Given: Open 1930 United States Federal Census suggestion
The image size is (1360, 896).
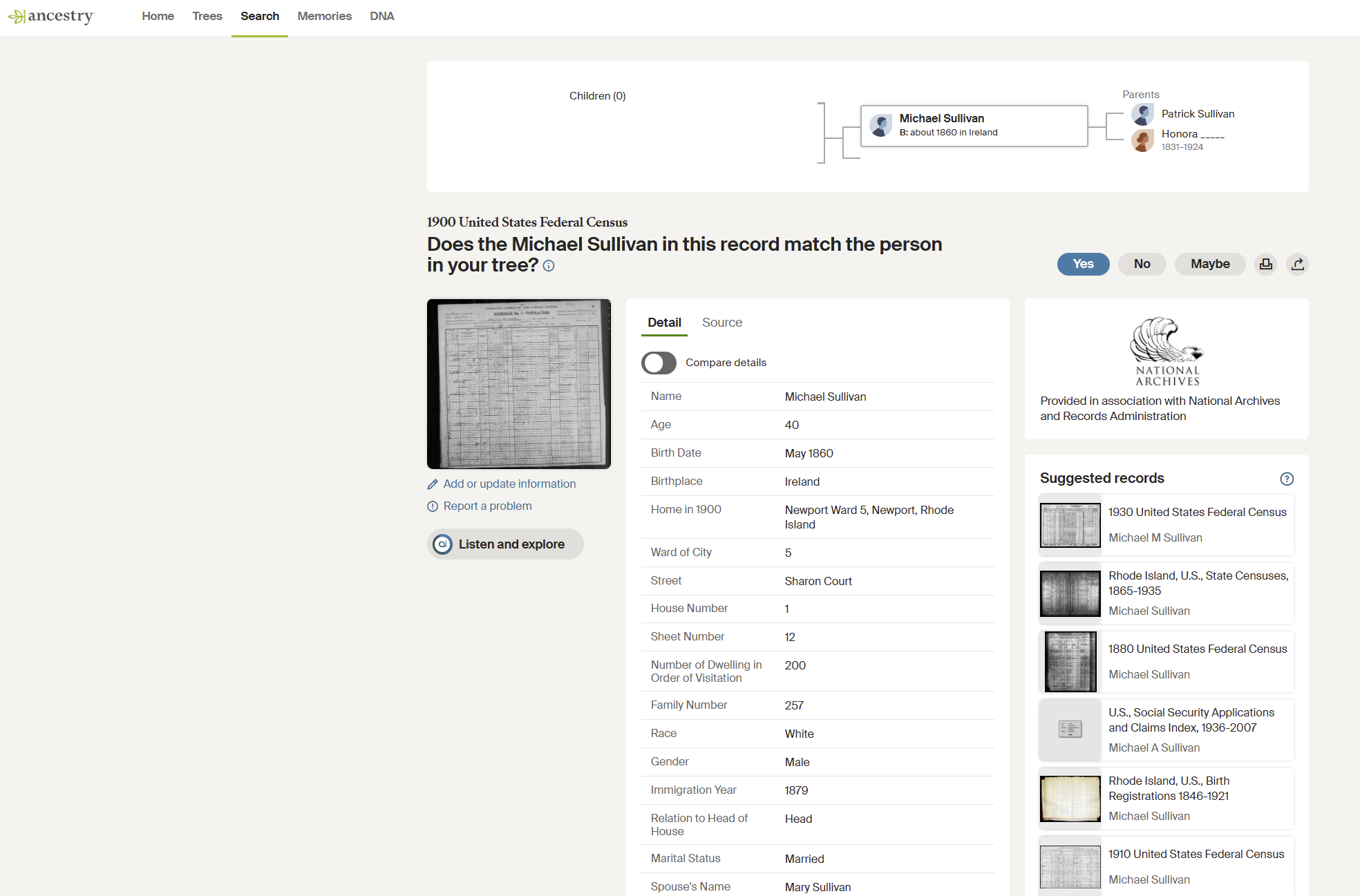Looking at the screenshot, I should [1197, 512].
